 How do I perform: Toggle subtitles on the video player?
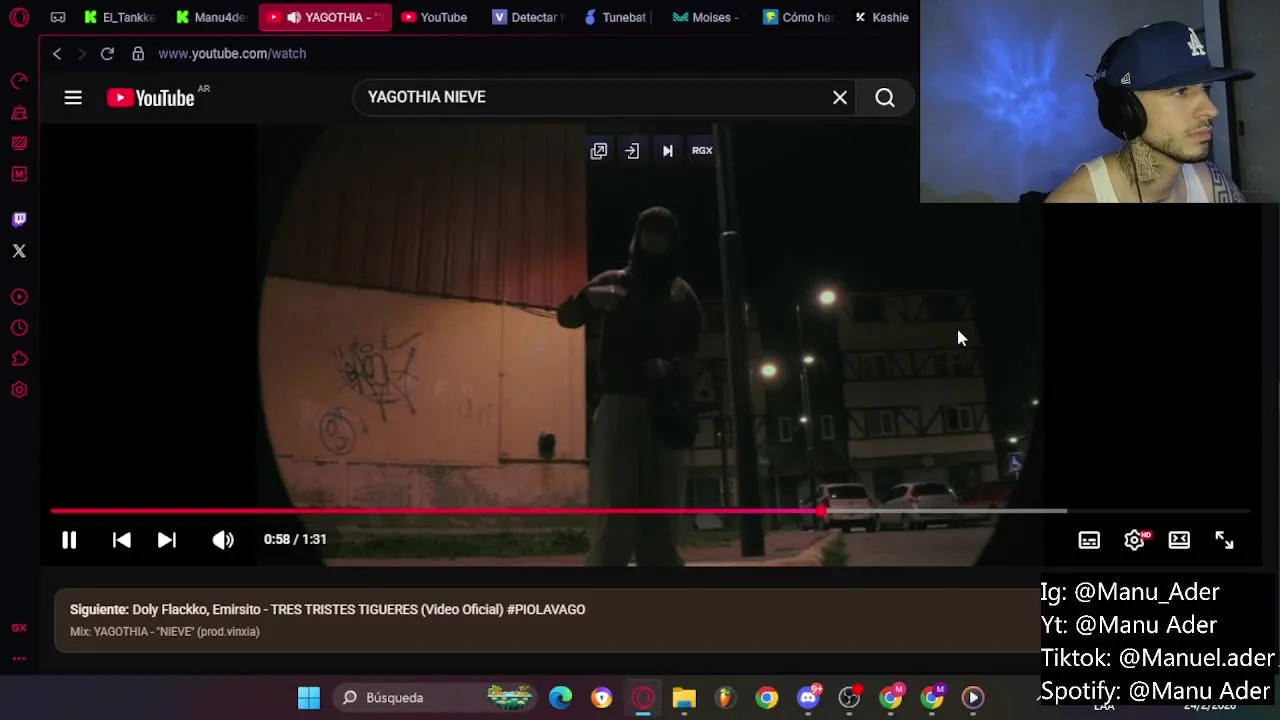point(1089,540)
